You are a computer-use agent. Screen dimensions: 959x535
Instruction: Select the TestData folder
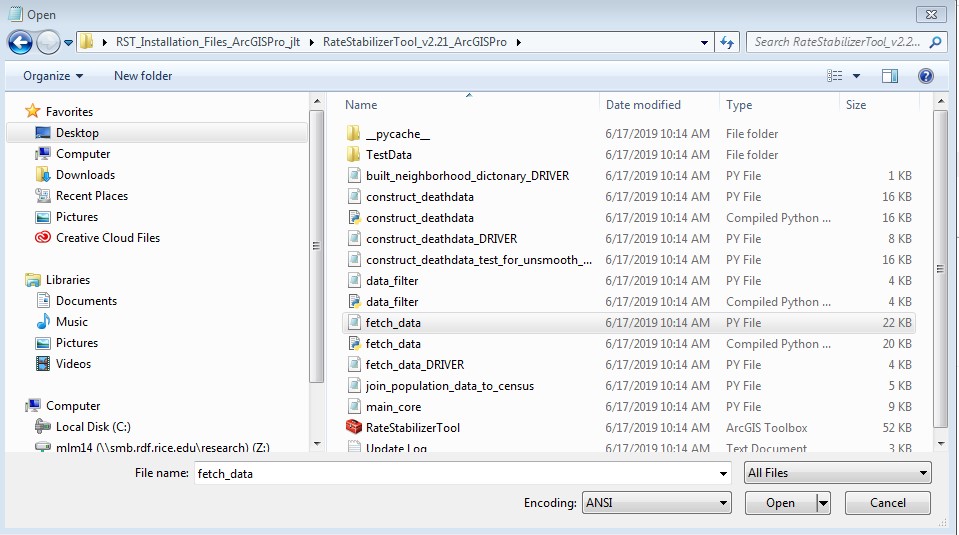click(388, 155)
